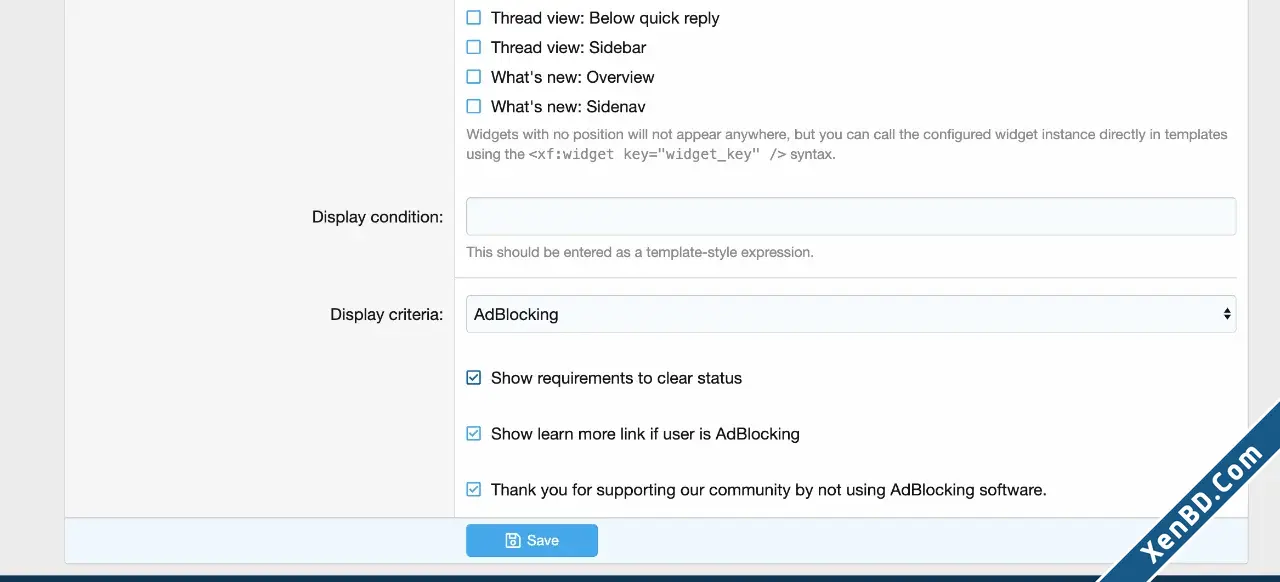Click the 'Display condition:' field label

pos(377,217)
